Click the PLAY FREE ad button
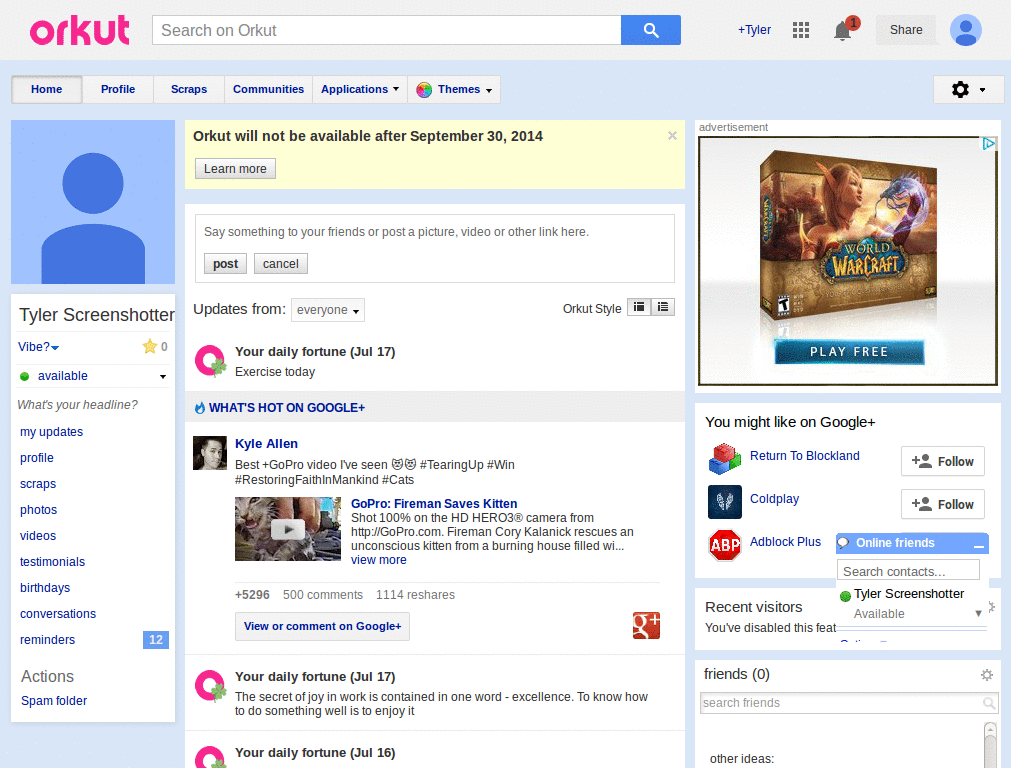This screenshot has height=768, width=1024. click(x=849, y=352)
